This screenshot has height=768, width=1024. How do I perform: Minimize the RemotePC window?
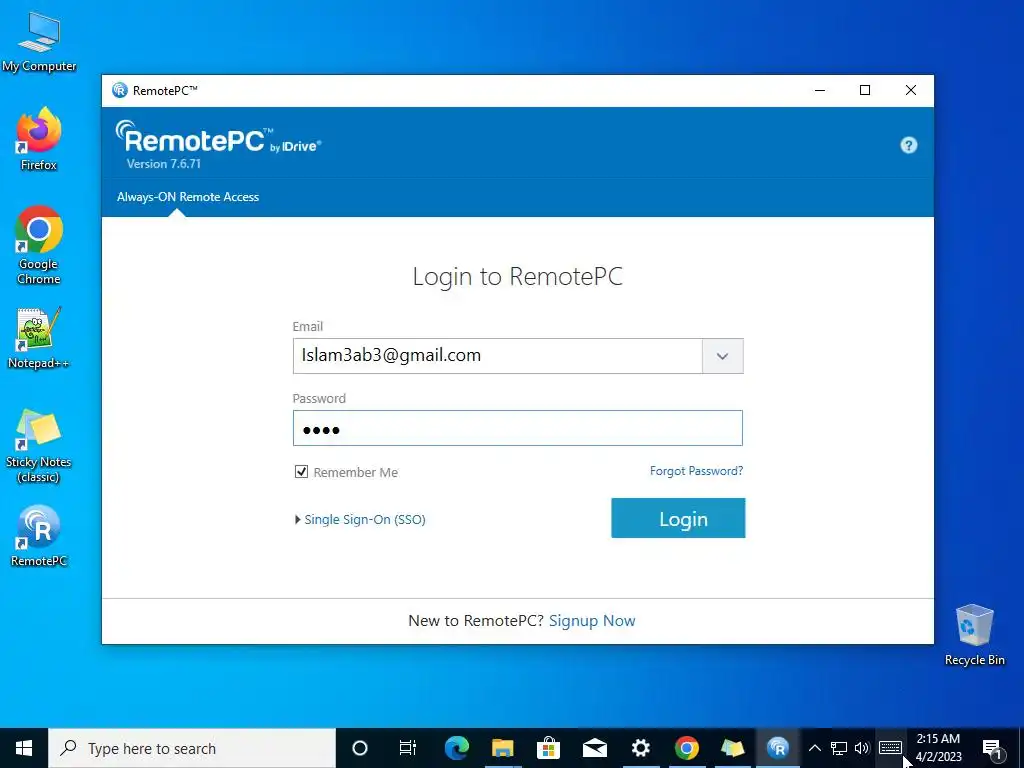[x=820, y=90]
